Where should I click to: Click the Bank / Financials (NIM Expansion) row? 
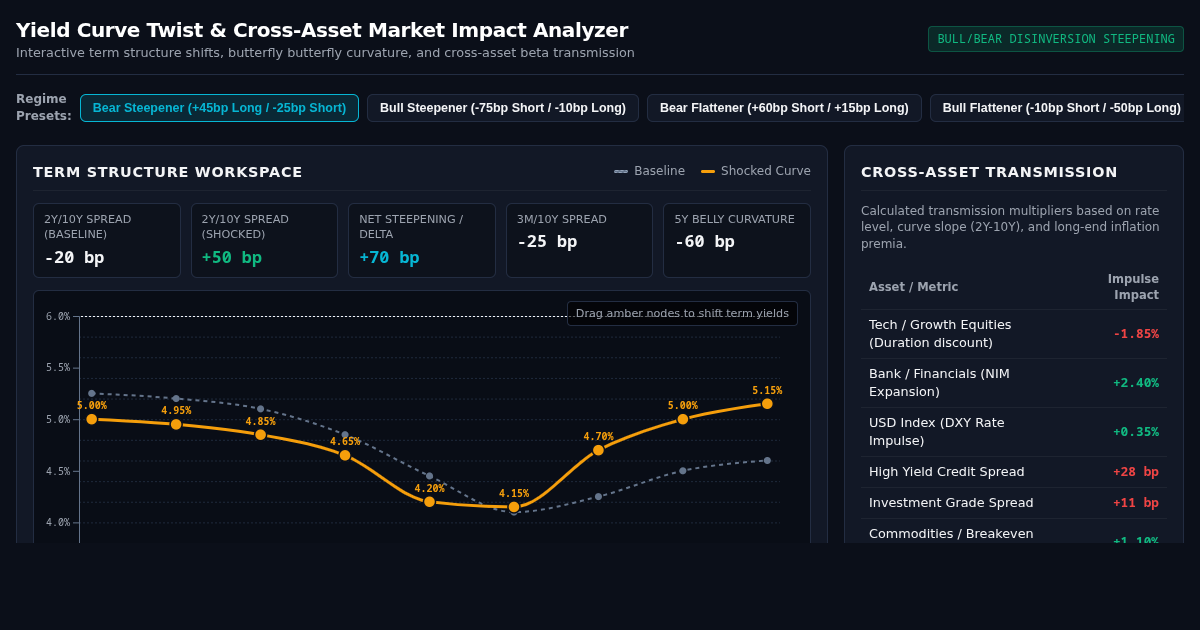1014,383
